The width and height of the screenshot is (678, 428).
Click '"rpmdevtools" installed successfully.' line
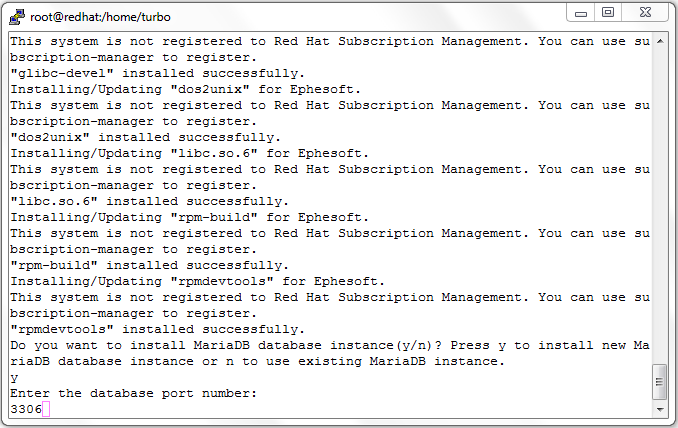pyautogui.click(x=158, y=329)
